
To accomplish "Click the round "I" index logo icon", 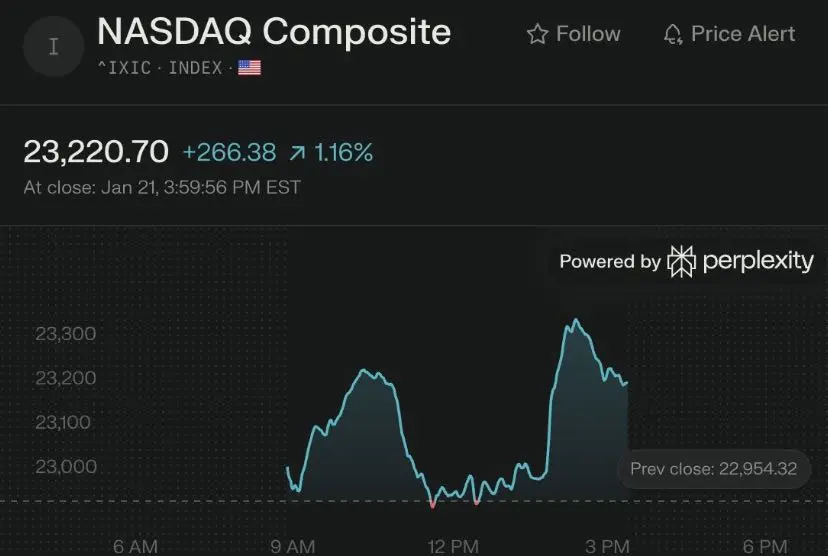I will coord(54,46).
